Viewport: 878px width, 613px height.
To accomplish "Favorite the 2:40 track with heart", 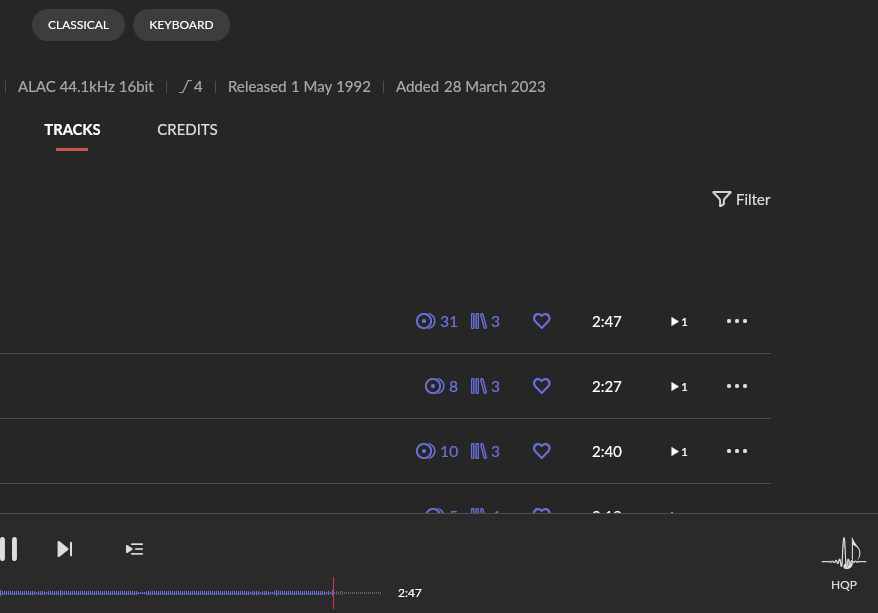I will tap(541, 451).
